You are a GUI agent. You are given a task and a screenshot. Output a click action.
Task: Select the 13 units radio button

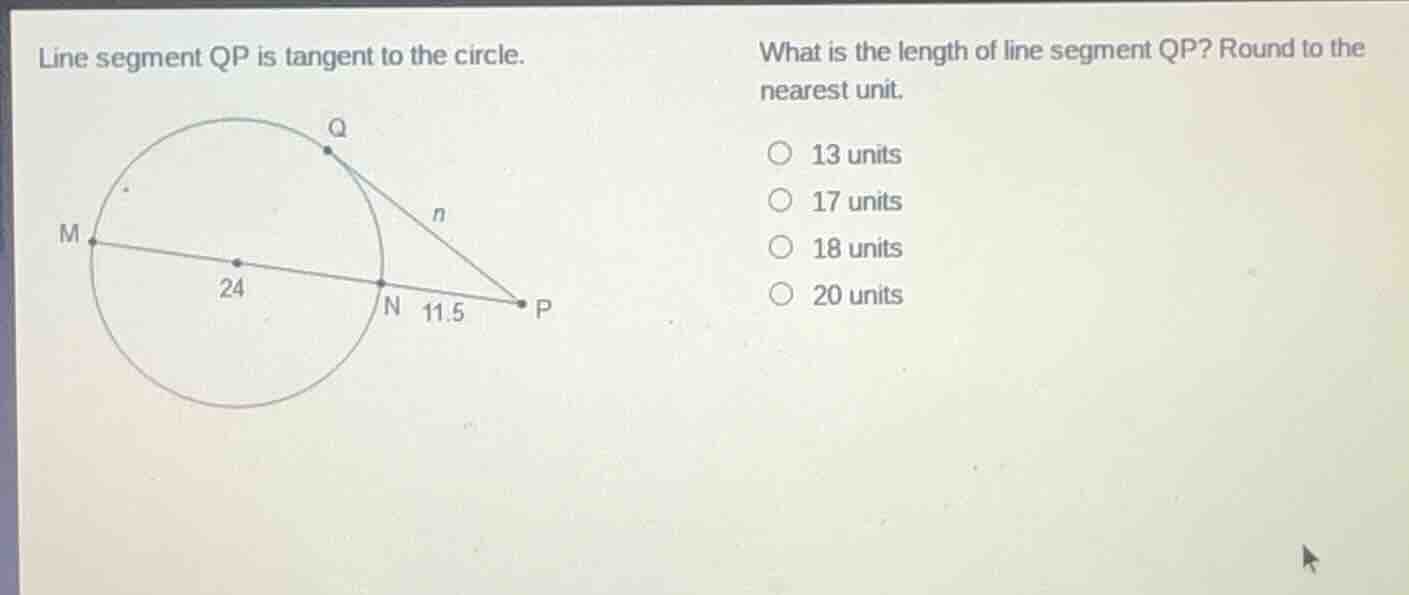tap(779, 153)
